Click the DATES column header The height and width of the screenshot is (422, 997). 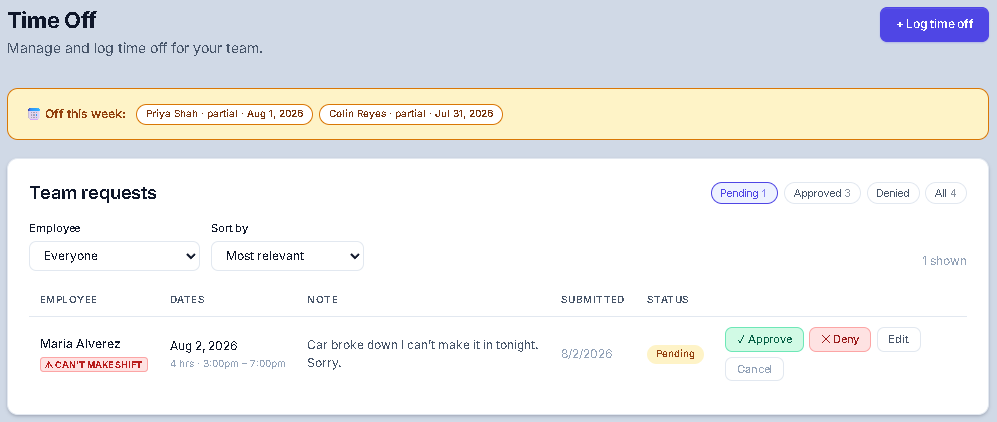click(x=188, y=299)
